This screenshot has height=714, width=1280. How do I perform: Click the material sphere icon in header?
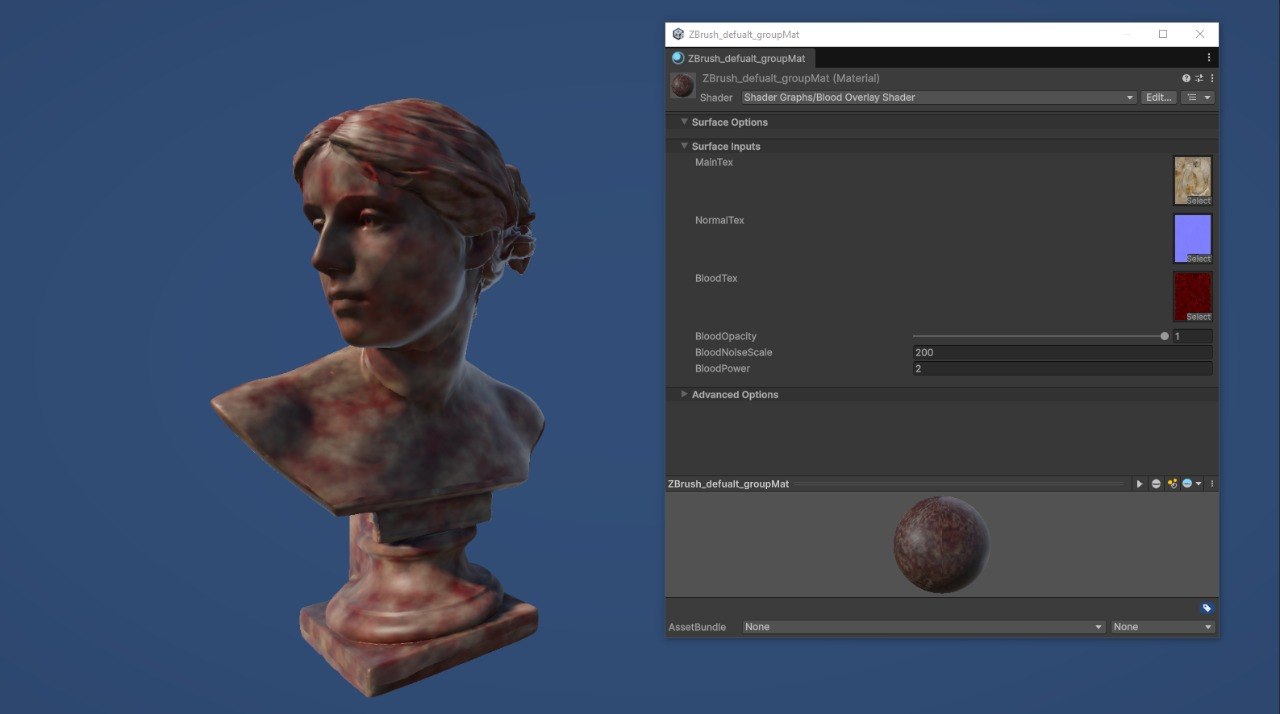tap(683, 87)
